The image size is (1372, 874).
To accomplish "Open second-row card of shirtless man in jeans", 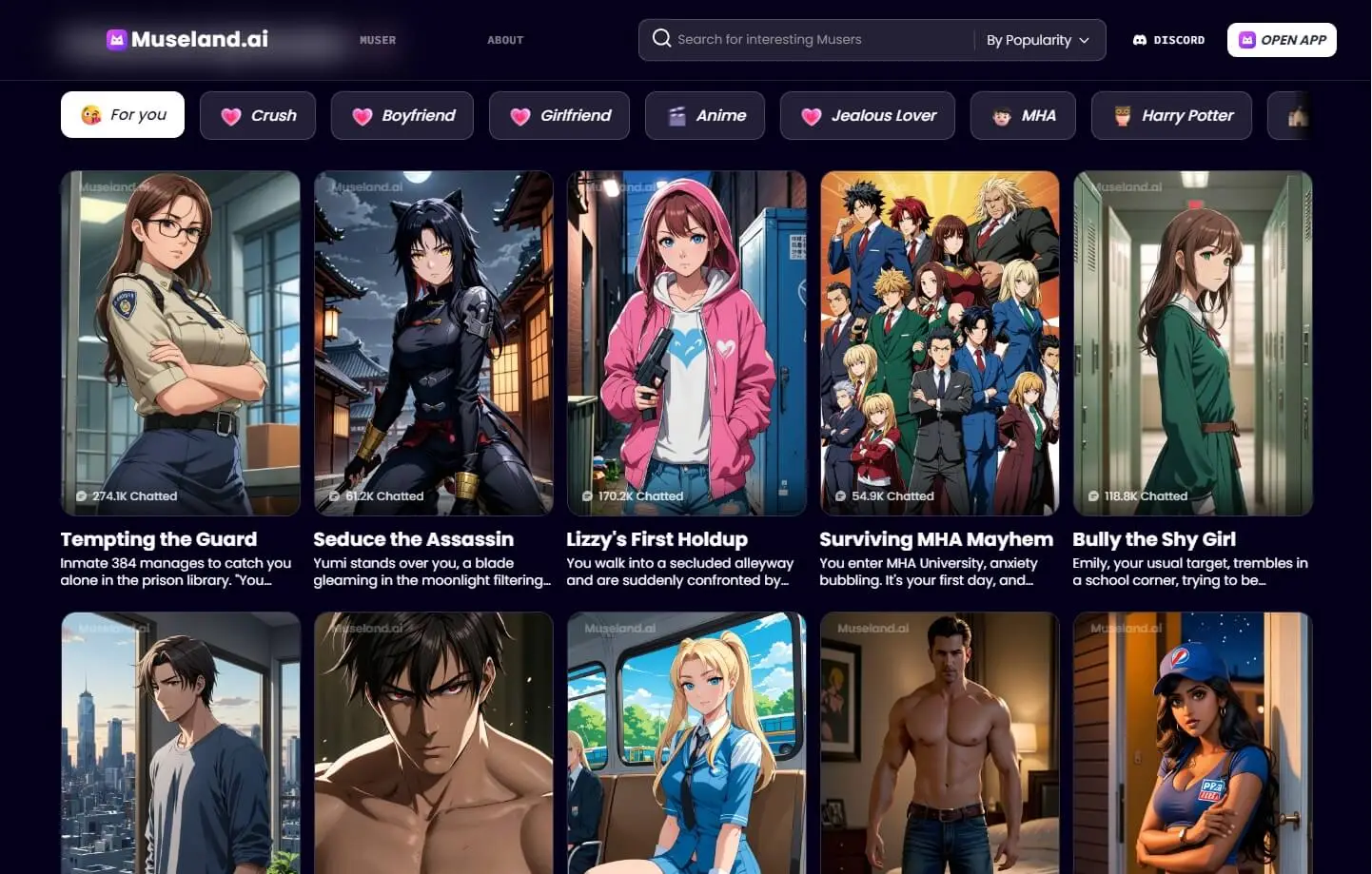I will click(x=940, y=743).
